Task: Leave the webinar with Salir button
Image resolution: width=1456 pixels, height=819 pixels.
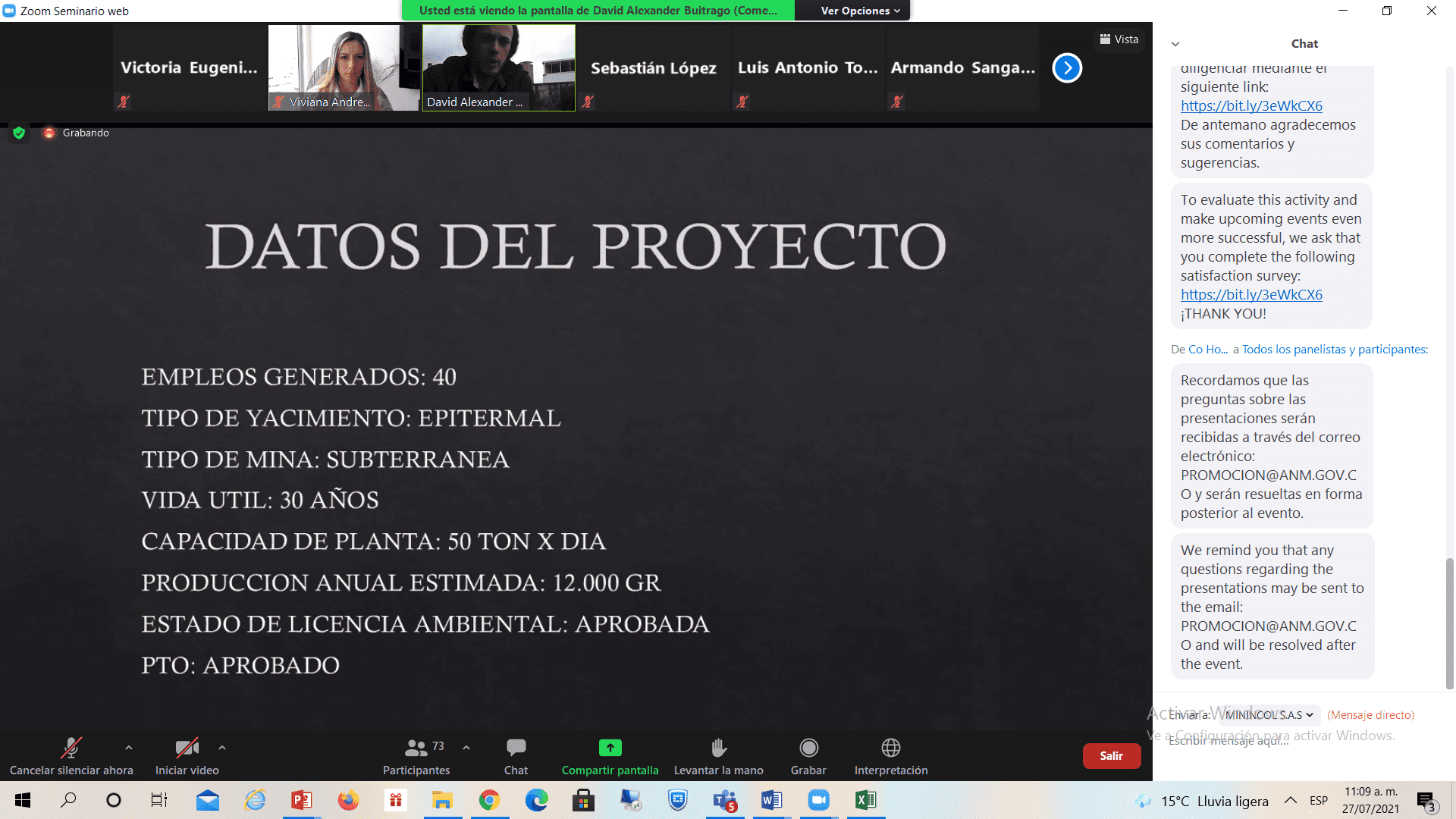Action: (1111, 756)
